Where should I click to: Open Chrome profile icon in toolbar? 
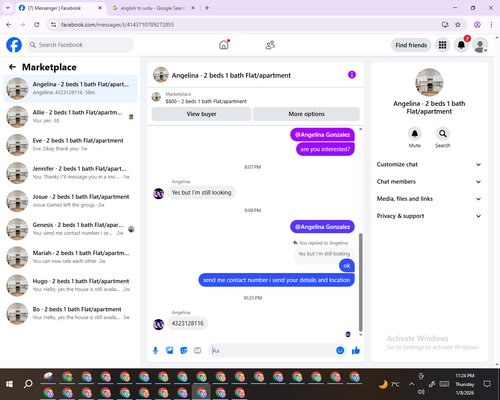[x=477, y=25]
